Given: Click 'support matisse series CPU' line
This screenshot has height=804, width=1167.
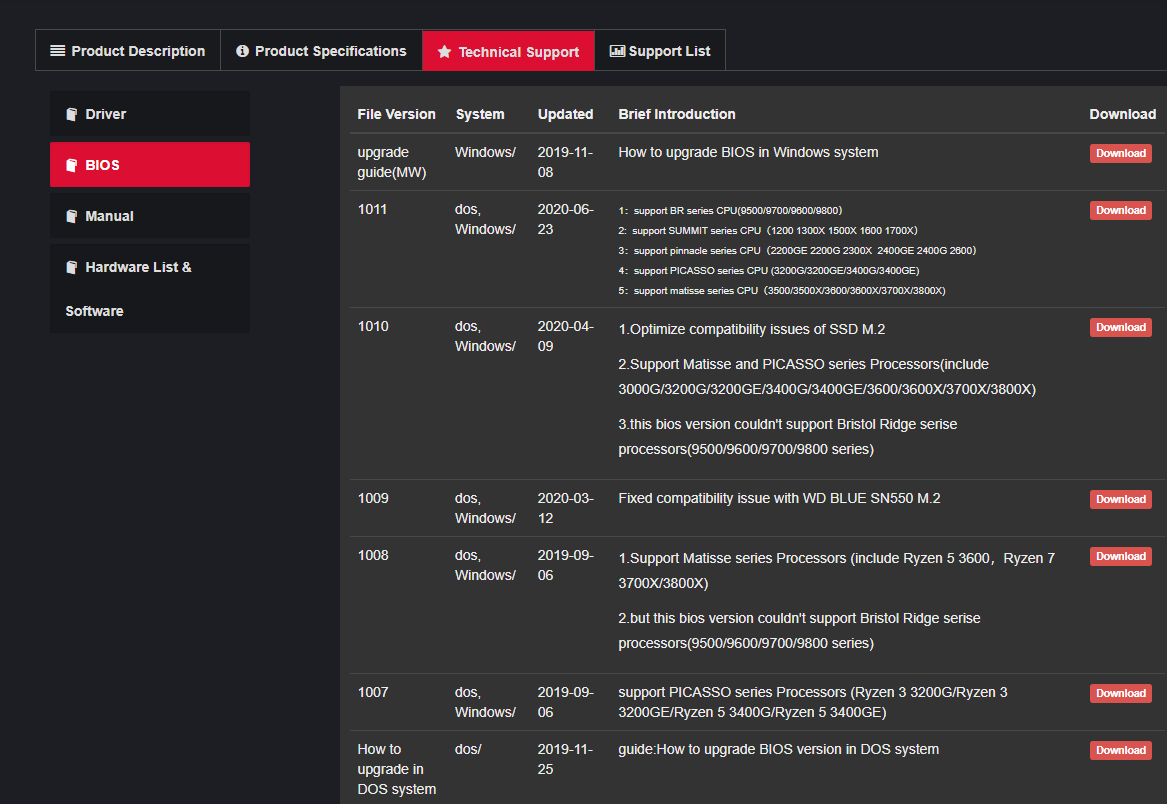Looking at the screenshot, I should click(x=781, y=291).
